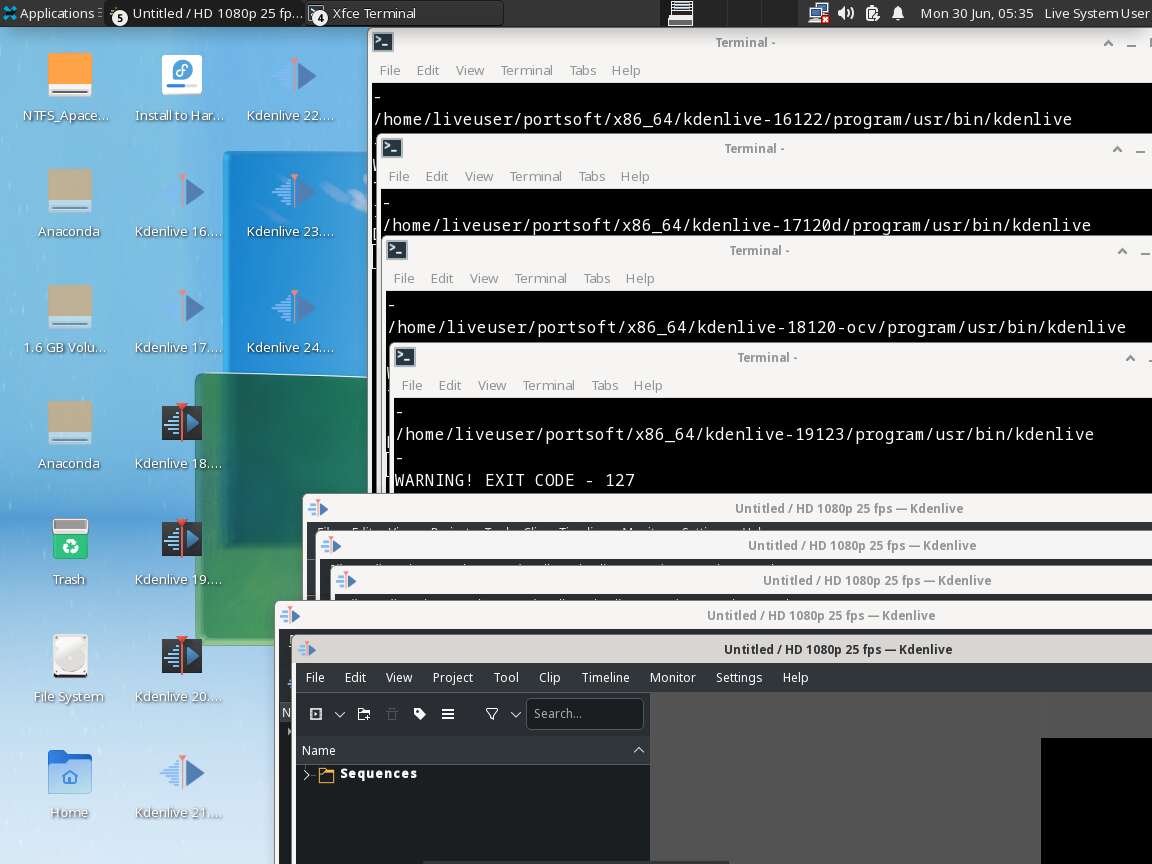Open the Kdenlive Settings menu
1152x864 pixels.
(738, 677)
